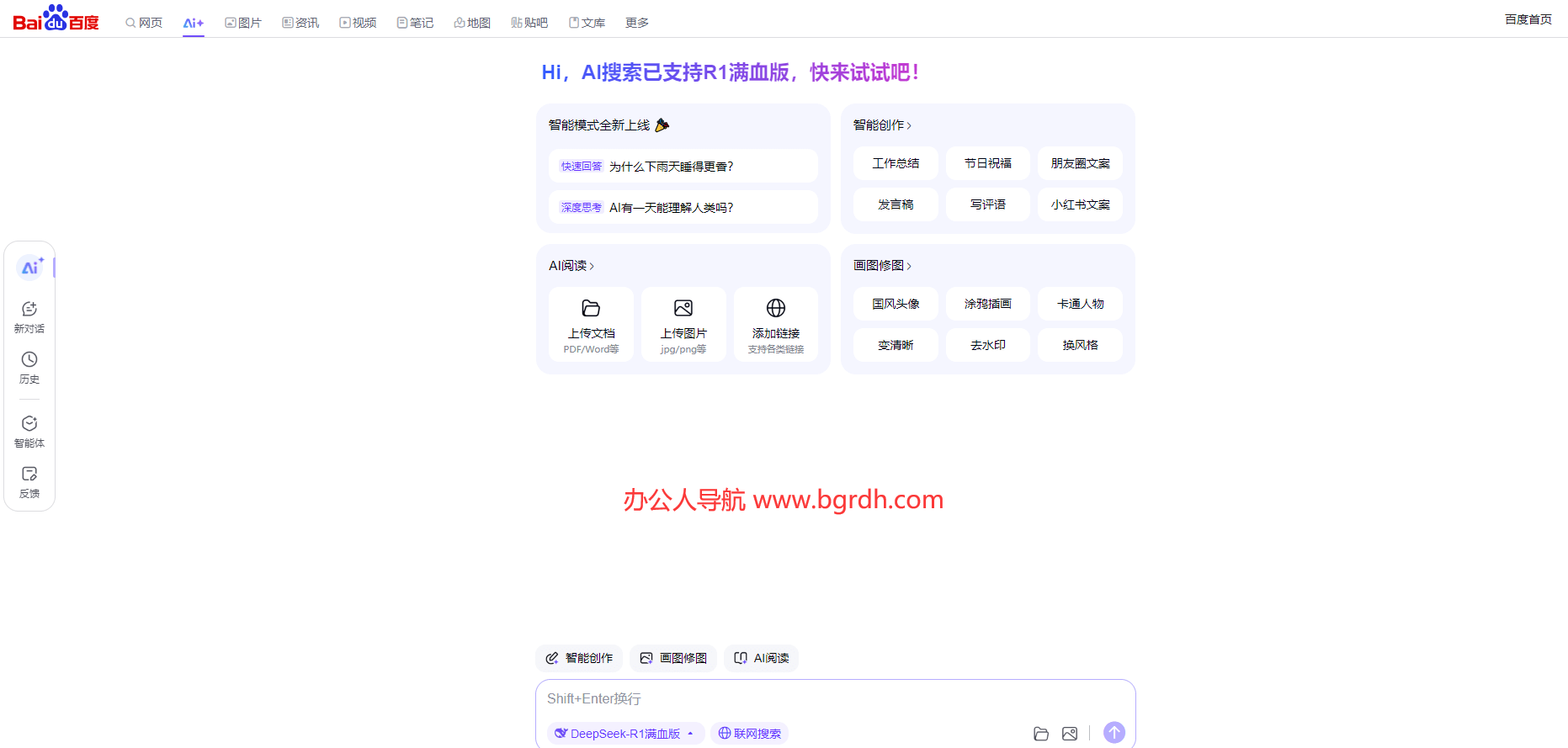Click the 画图修图 chip above input
The width and height of the screenshot is (1568, 748).
point(673,658)
